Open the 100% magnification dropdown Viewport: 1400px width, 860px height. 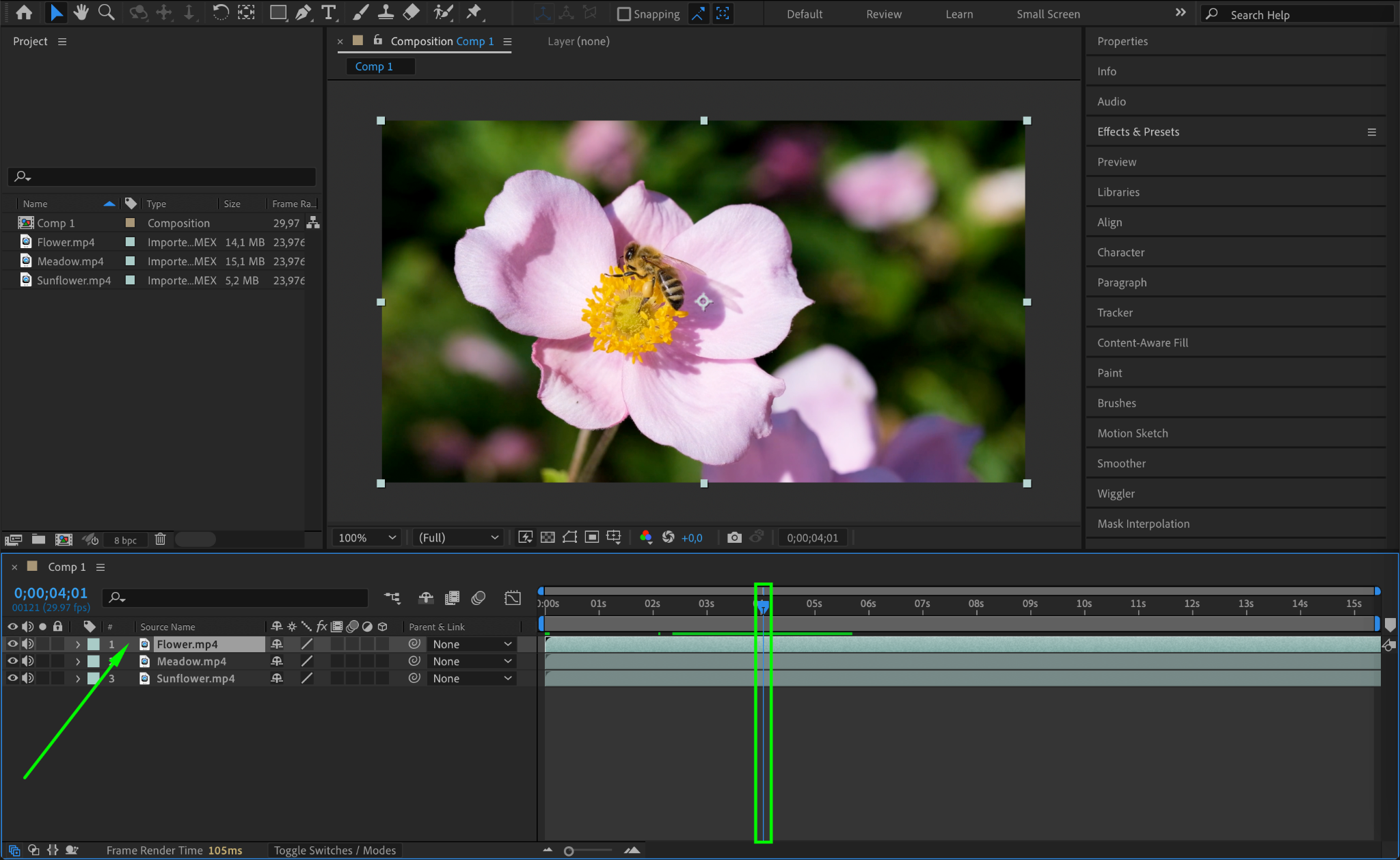(366, 538)
